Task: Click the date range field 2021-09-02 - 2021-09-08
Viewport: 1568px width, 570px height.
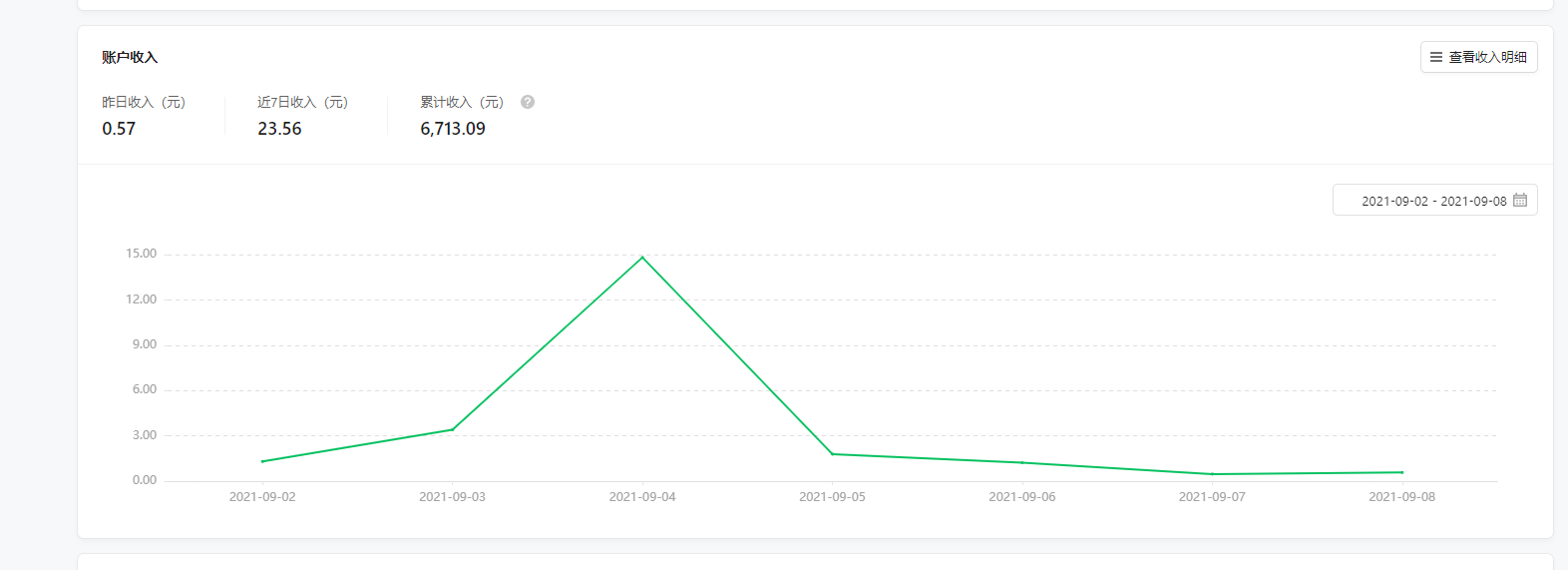Action: (1433, 201)
